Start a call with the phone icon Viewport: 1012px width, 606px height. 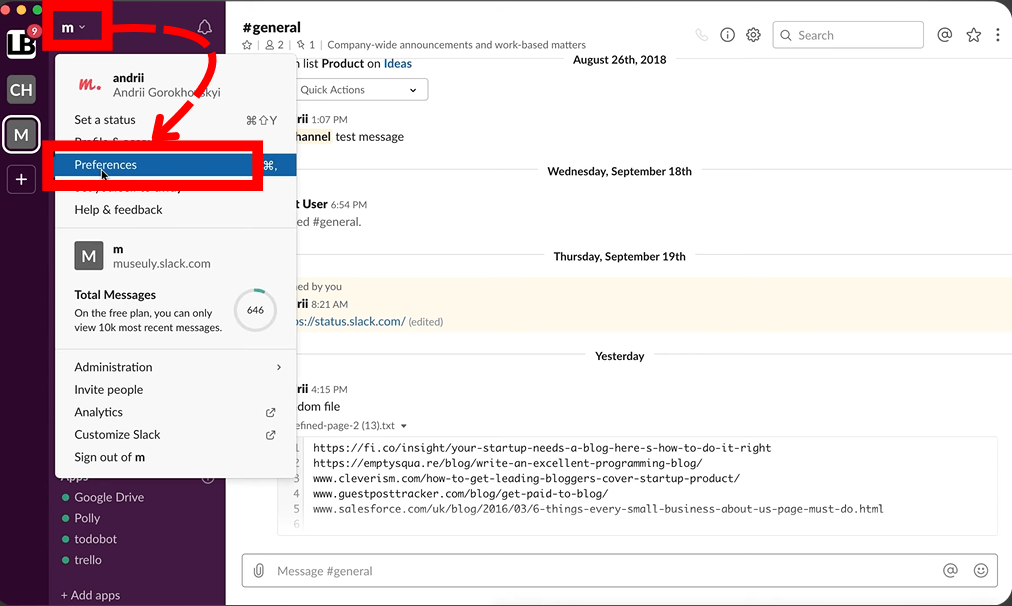[702, 35]
